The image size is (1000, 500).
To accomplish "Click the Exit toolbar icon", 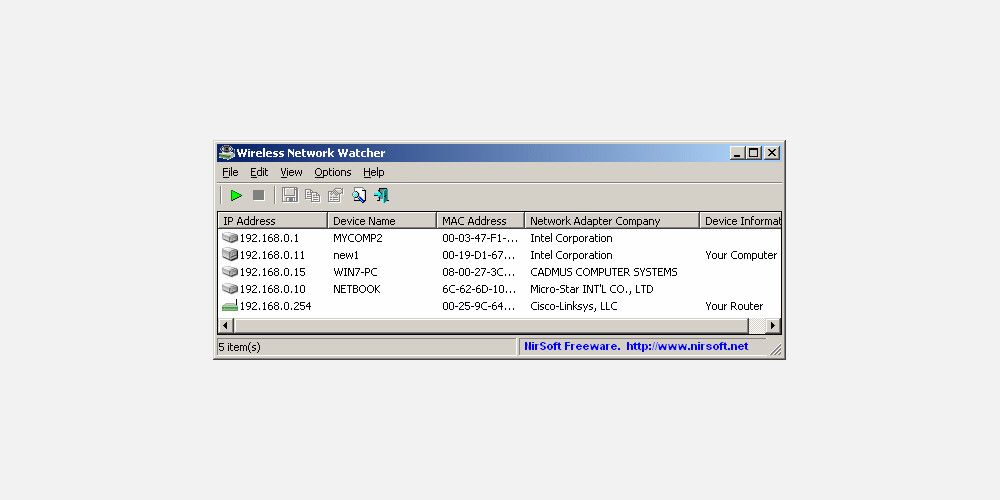I will tap(382, 195).
